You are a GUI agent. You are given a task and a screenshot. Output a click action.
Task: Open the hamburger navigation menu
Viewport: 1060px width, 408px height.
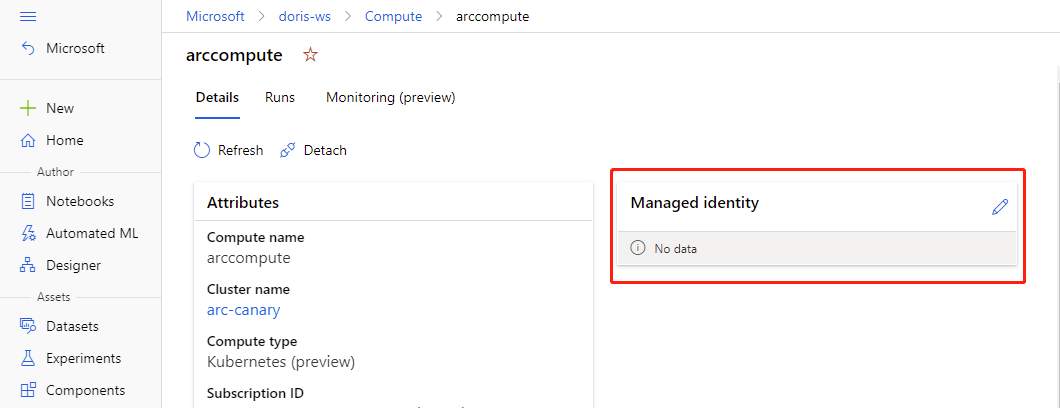pos(28,16)
